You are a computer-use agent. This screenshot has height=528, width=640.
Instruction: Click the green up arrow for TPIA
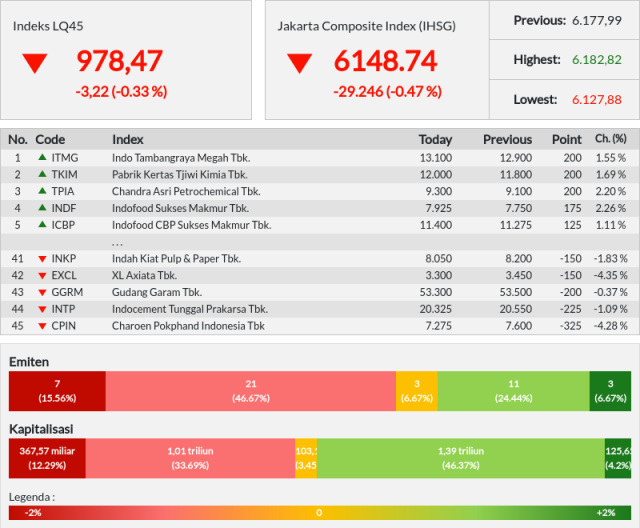(x=42, y=190)
